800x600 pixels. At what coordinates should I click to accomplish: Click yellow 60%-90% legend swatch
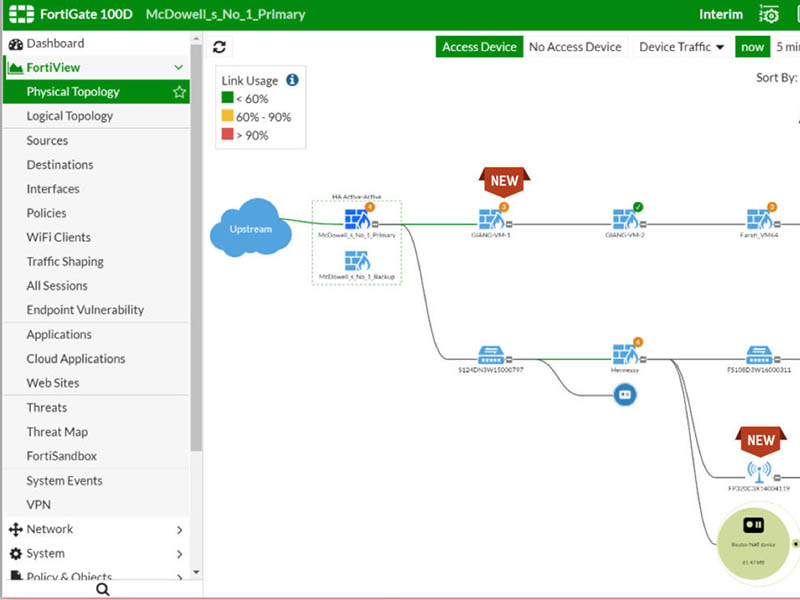click(228, 116)
